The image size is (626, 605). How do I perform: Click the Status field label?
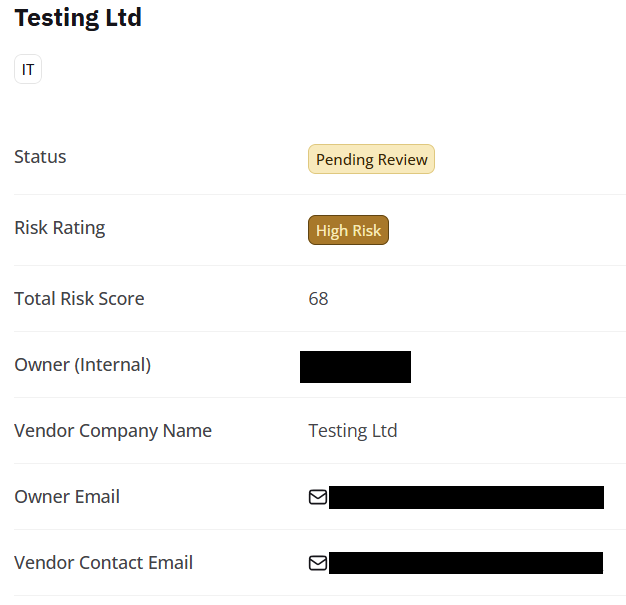click(40, 157)
